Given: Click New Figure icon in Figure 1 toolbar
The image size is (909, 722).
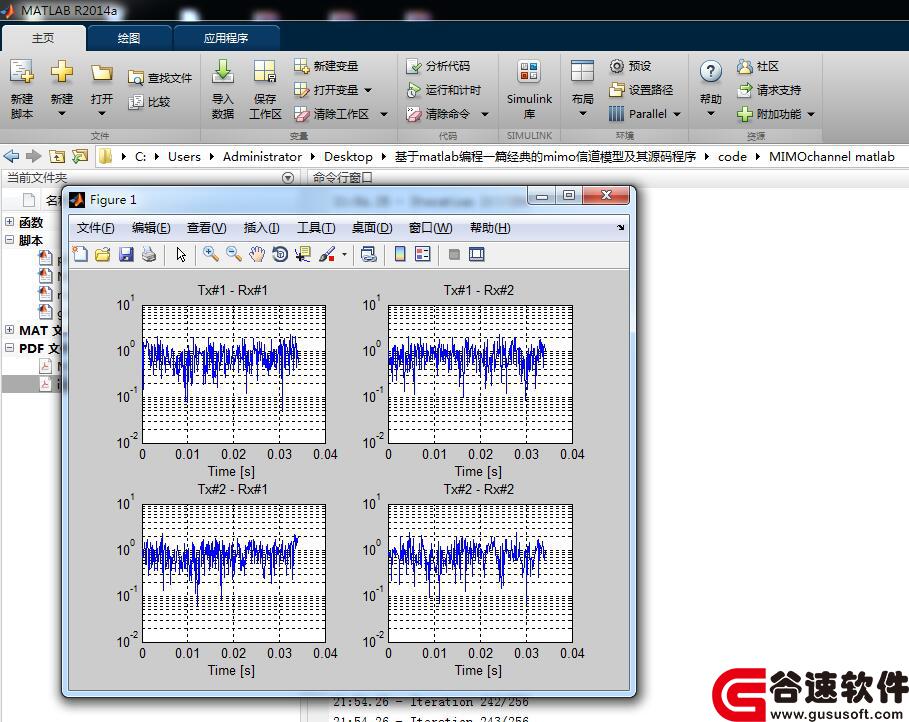Looking at the screenshot, I should [80, 254].
